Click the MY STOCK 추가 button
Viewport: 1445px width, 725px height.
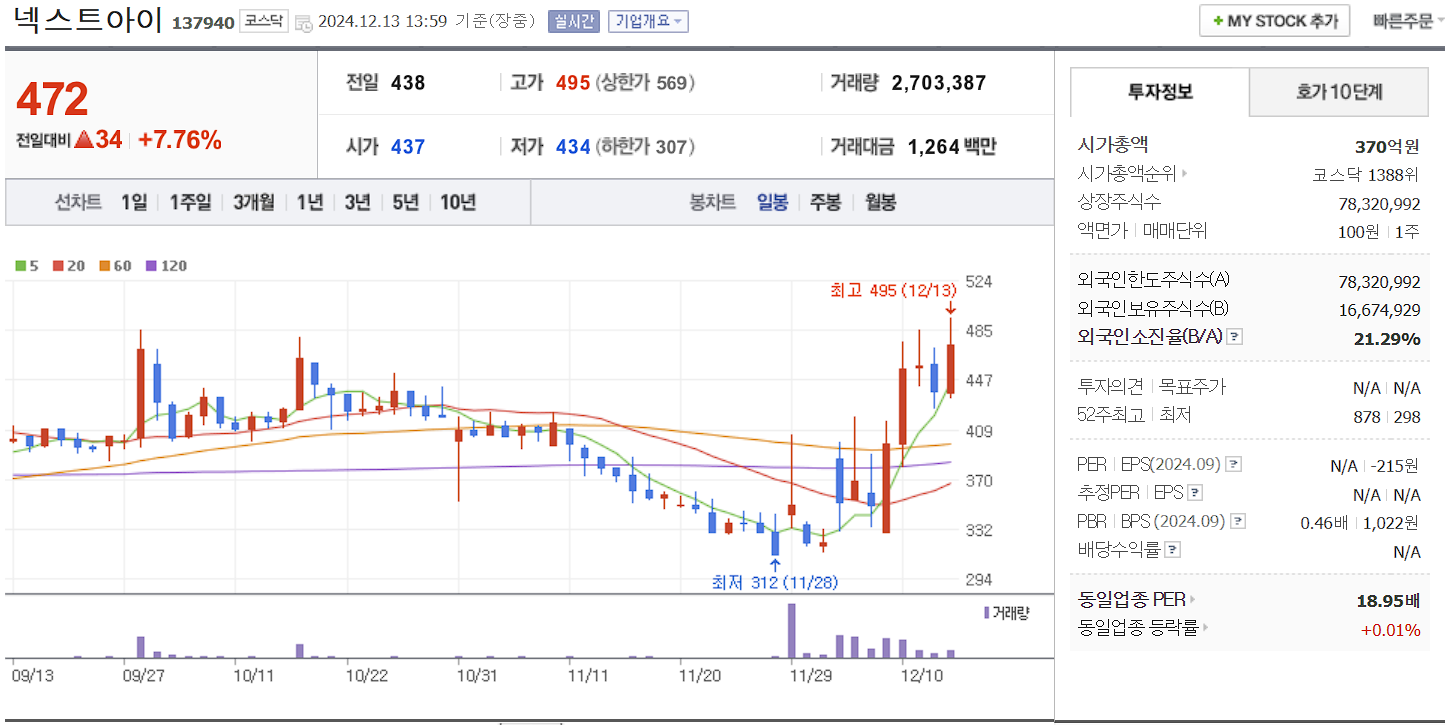pos(1273,19)
